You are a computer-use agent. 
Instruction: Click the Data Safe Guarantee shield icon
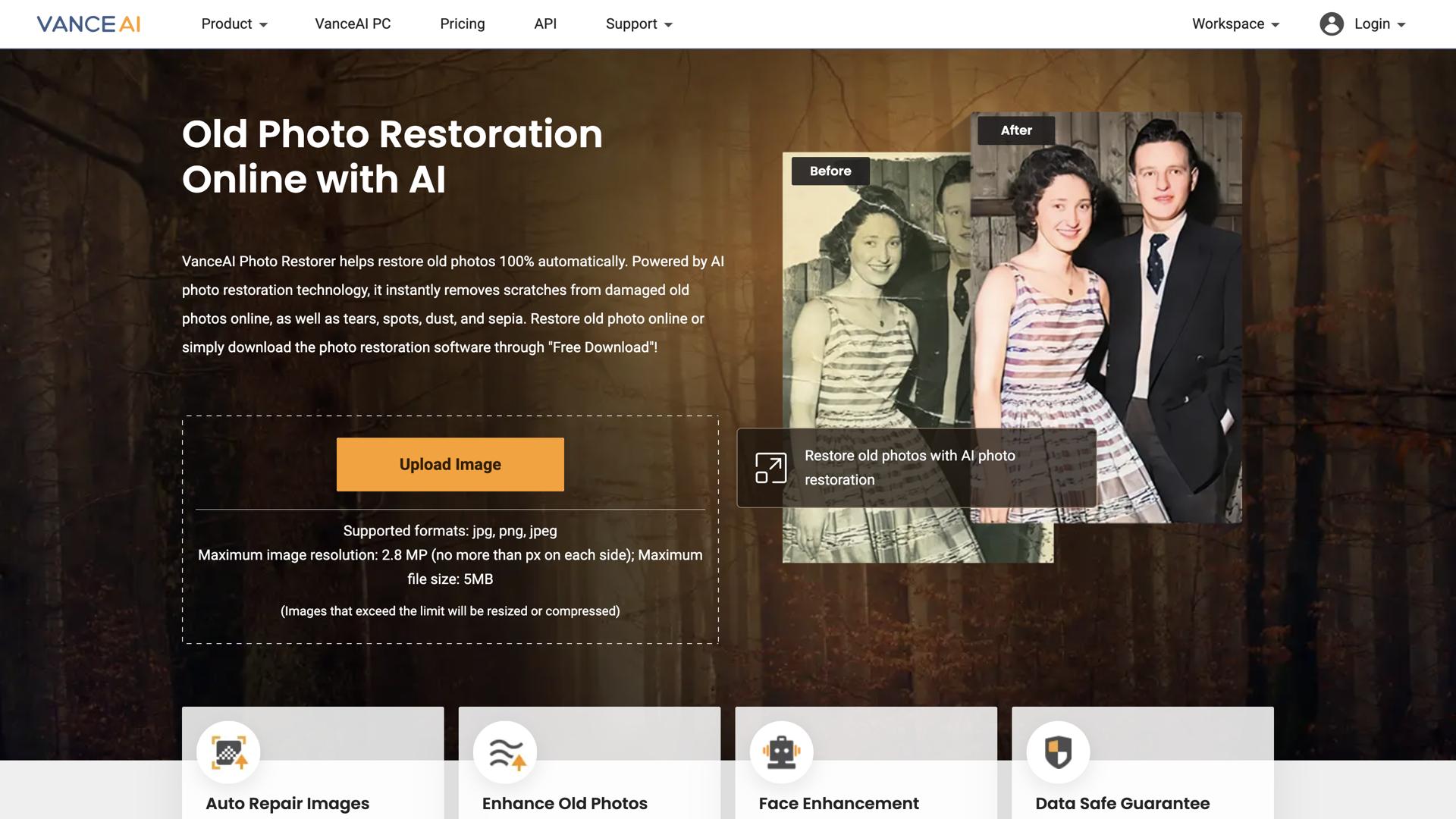pos(1058,752)
